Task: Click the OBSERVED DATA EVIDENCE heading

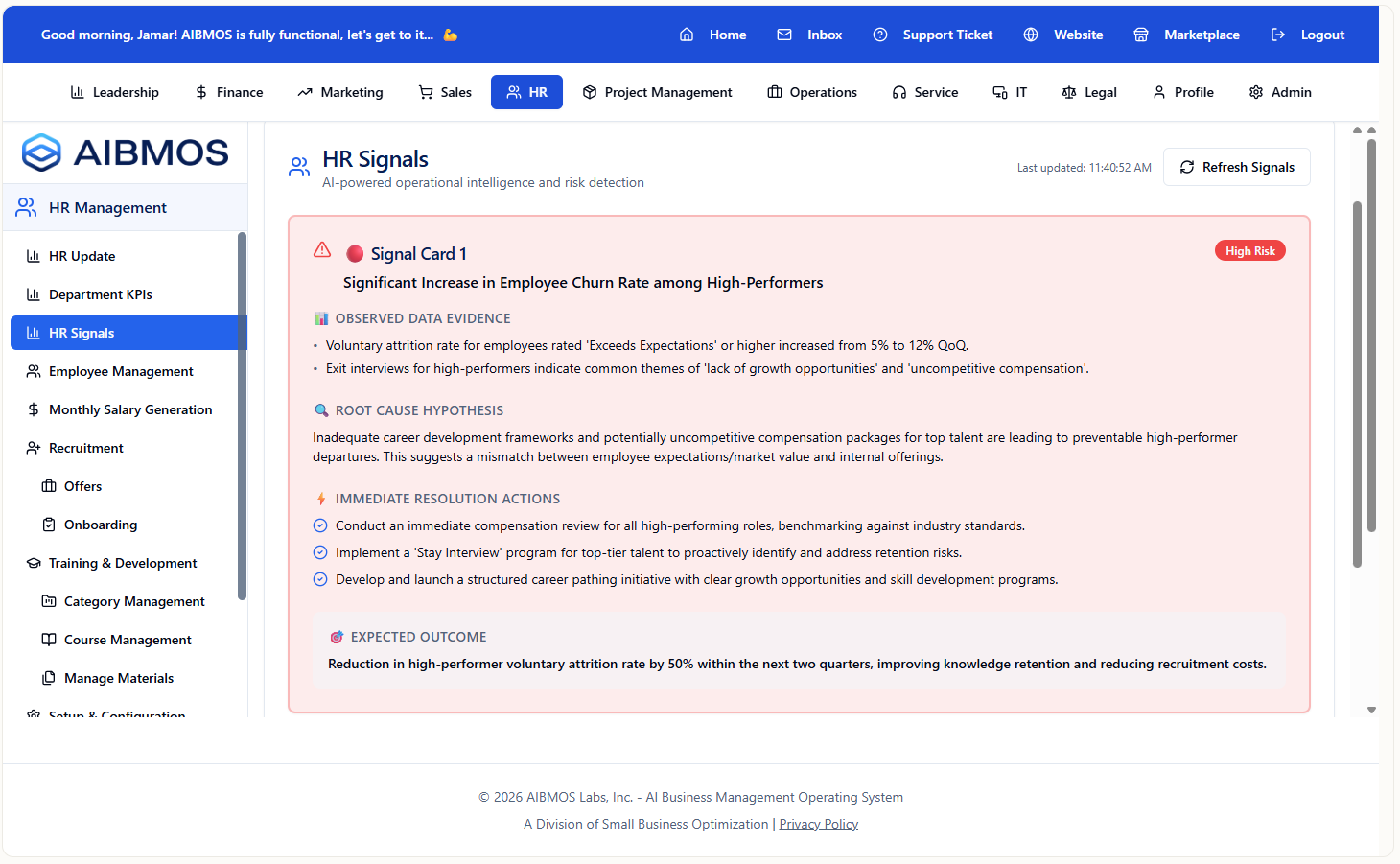Action: coord(423,318)
